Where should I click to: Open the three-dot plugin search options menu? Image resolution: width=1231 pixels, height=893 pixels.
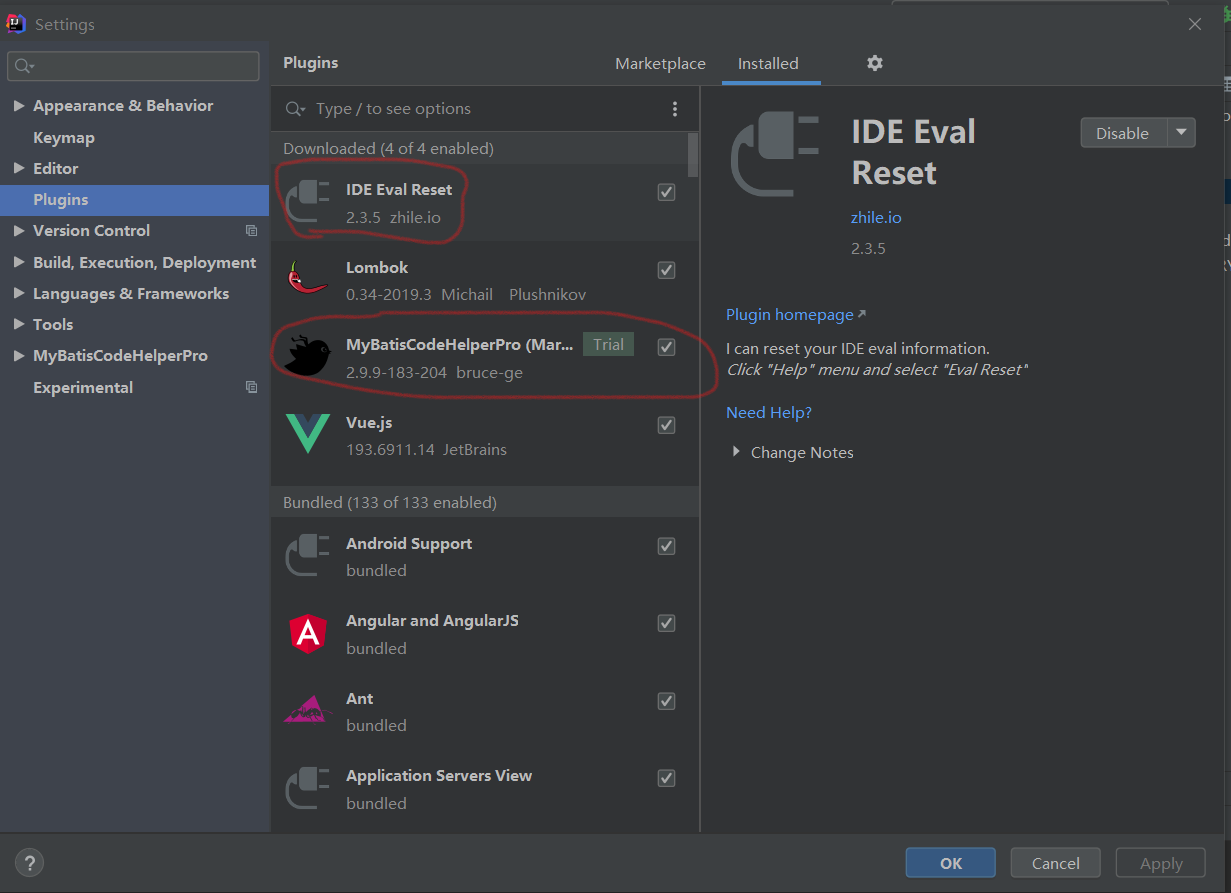pos(675,109)
